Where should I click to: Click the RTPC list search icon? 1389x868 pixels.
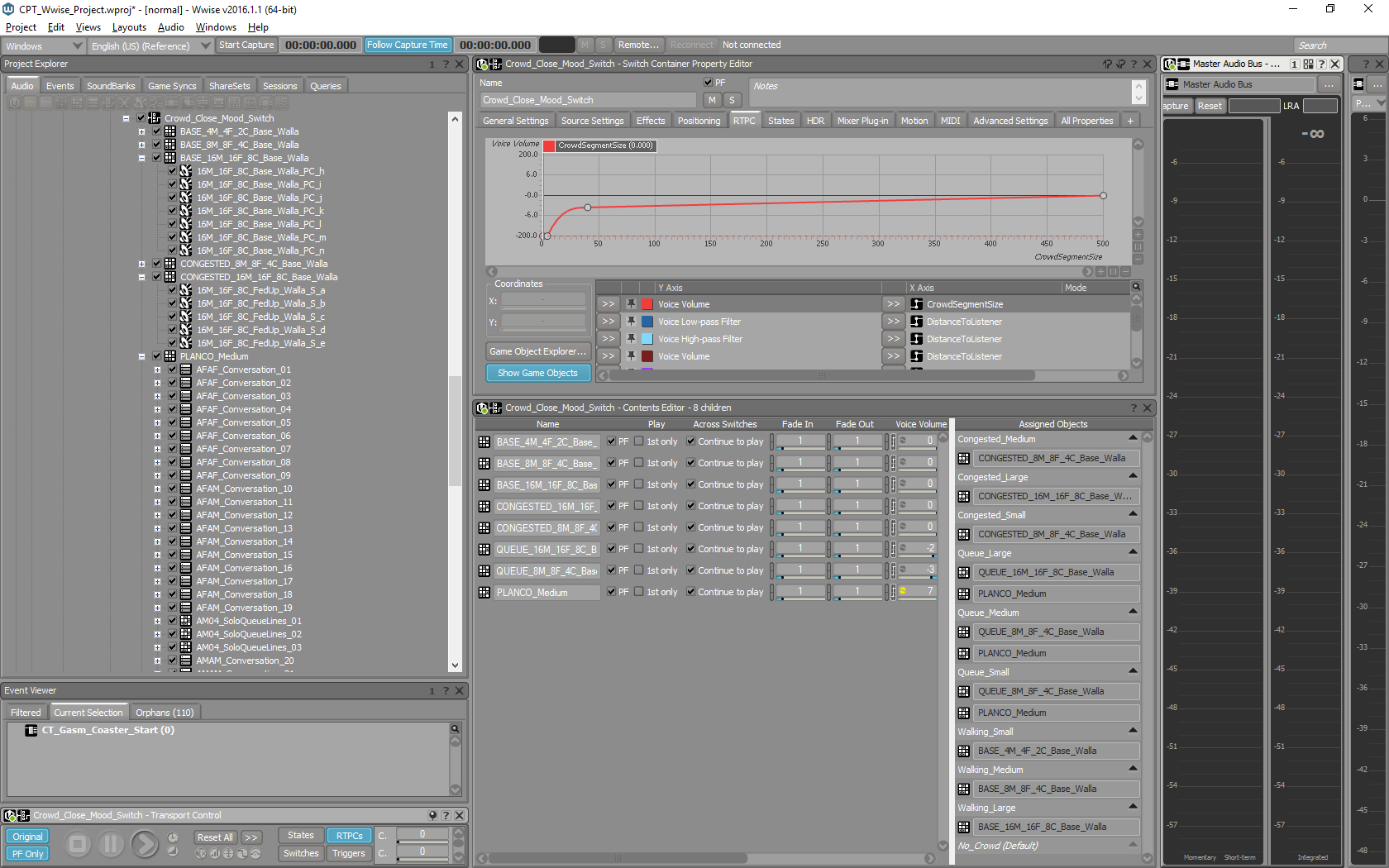click(1136, 287)
